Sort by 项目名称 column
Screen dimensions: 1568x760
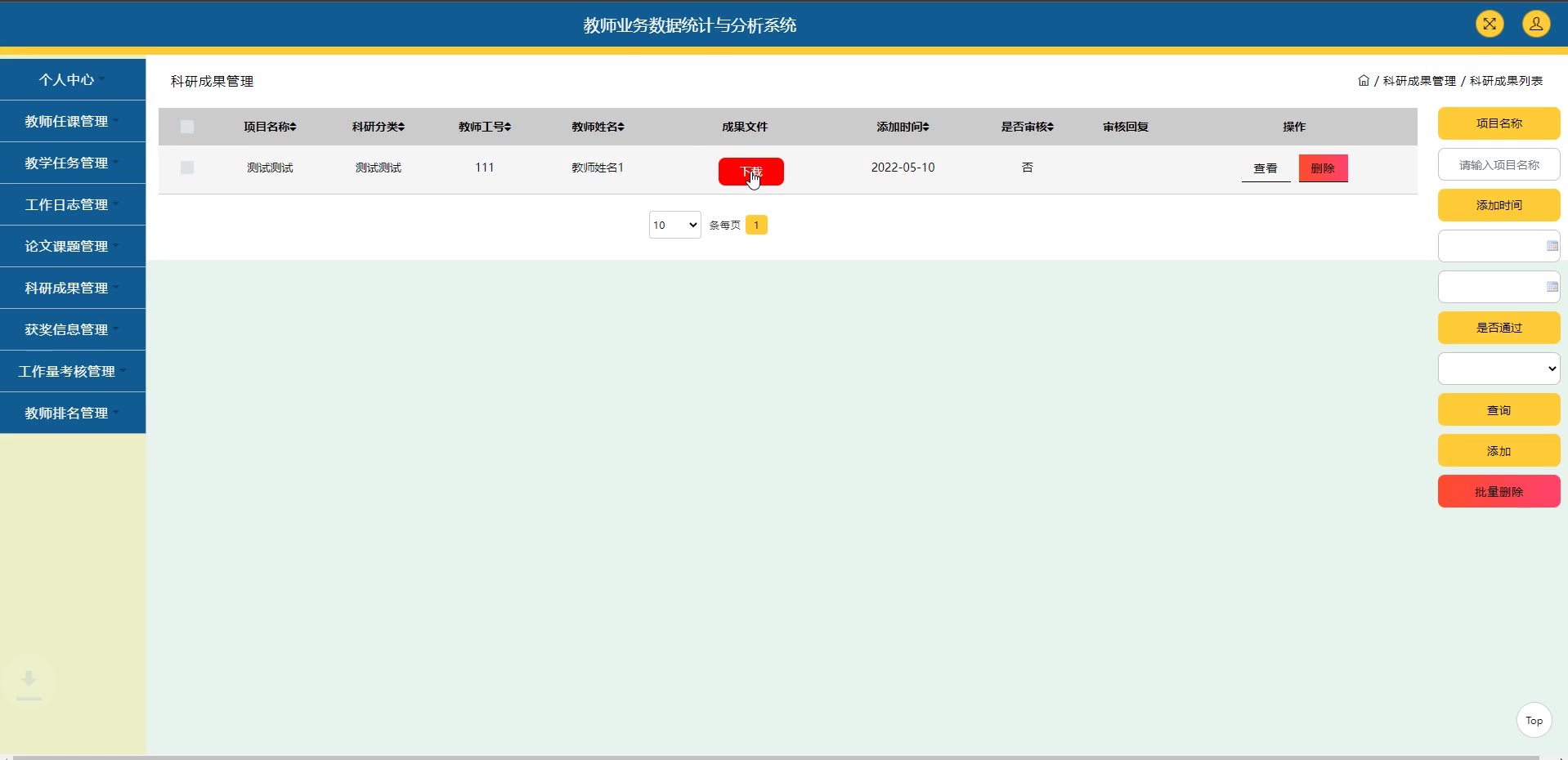click(x=270, y=127)
